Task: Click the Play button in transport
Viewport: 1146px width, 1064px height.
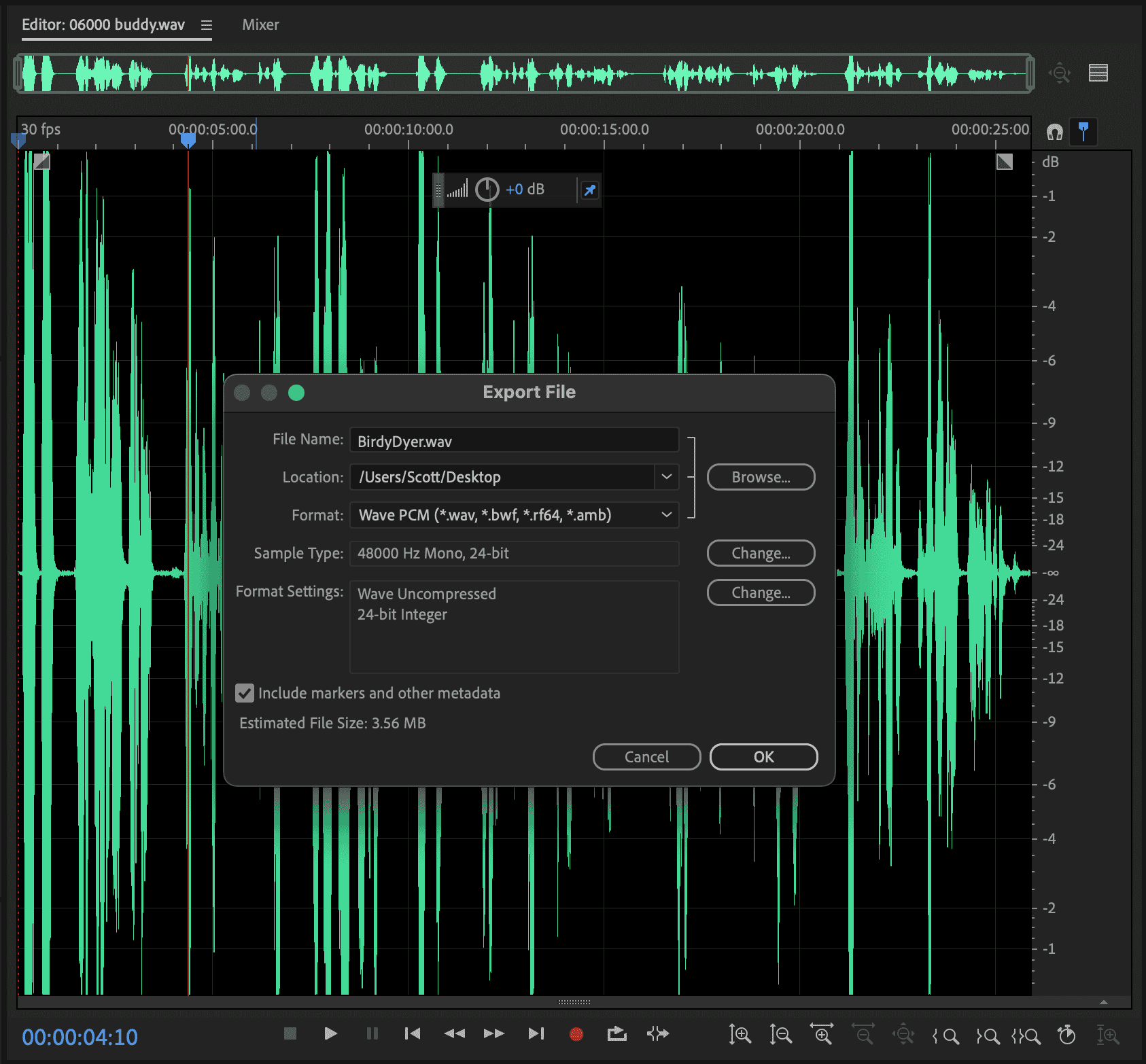Action: [x=330, y=1033]
